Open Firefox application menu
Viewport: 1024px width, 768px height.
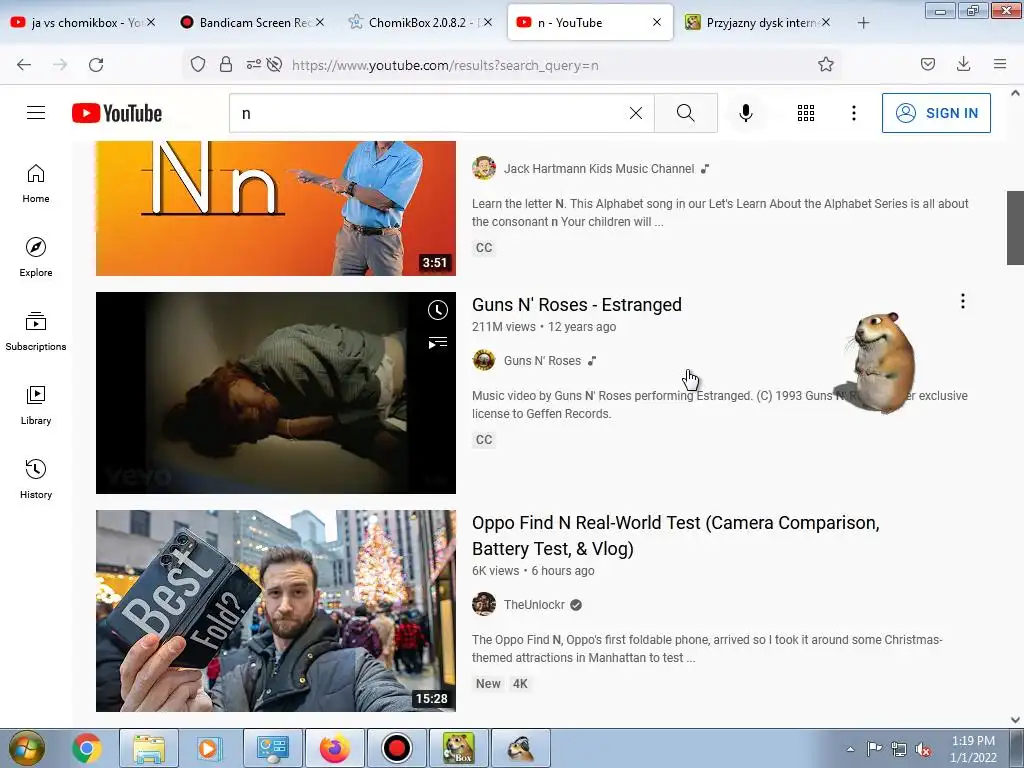[1000, 64]
